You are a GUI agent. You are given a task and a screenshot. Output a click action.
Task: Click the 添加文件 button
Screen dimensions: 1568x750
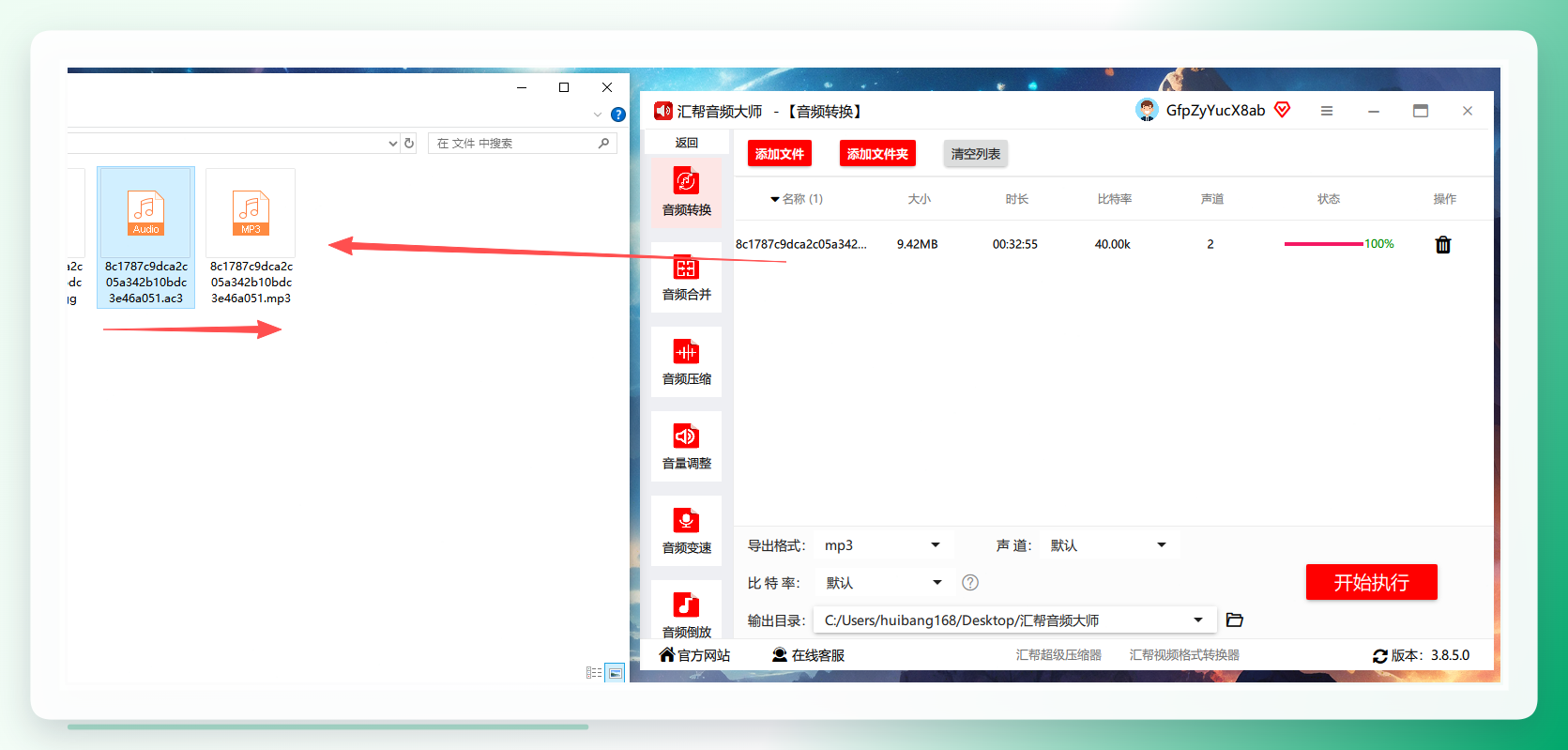pos(780,154)
